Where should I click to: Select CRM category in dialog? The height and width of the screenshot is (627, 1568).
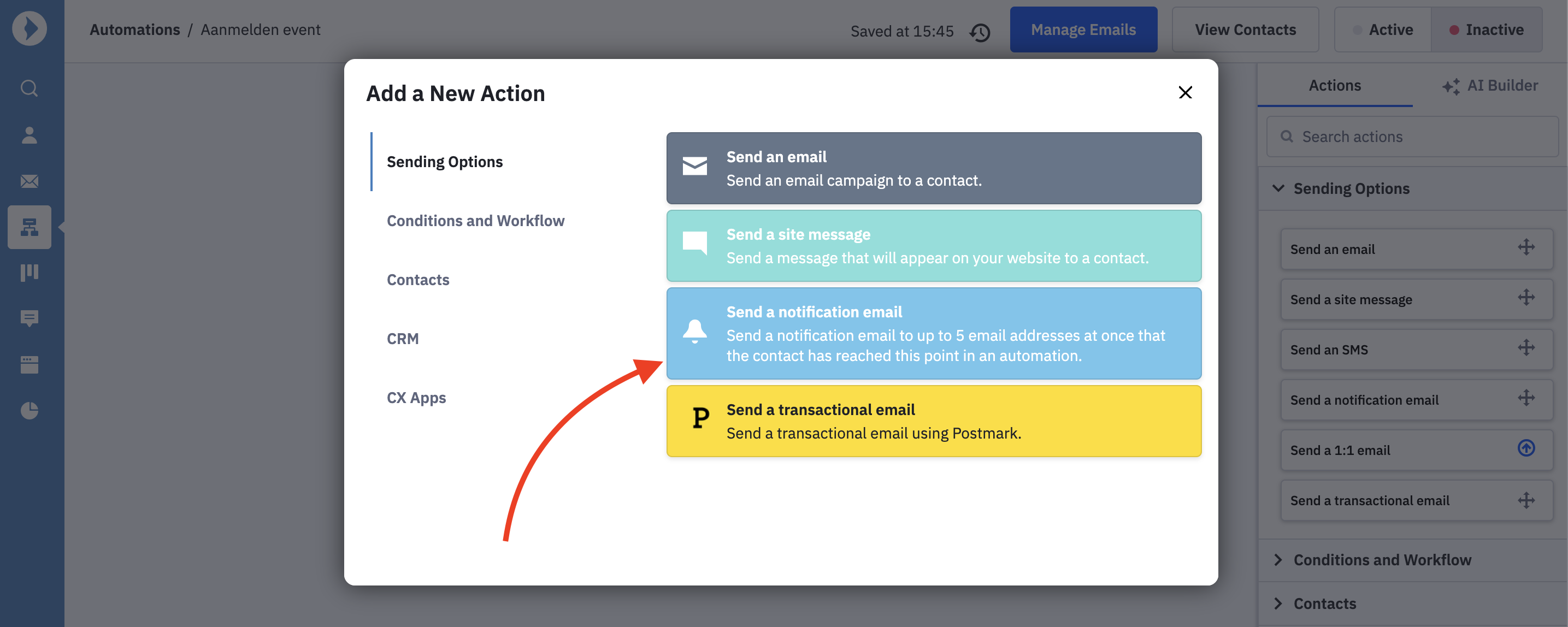tap(402, 339)
